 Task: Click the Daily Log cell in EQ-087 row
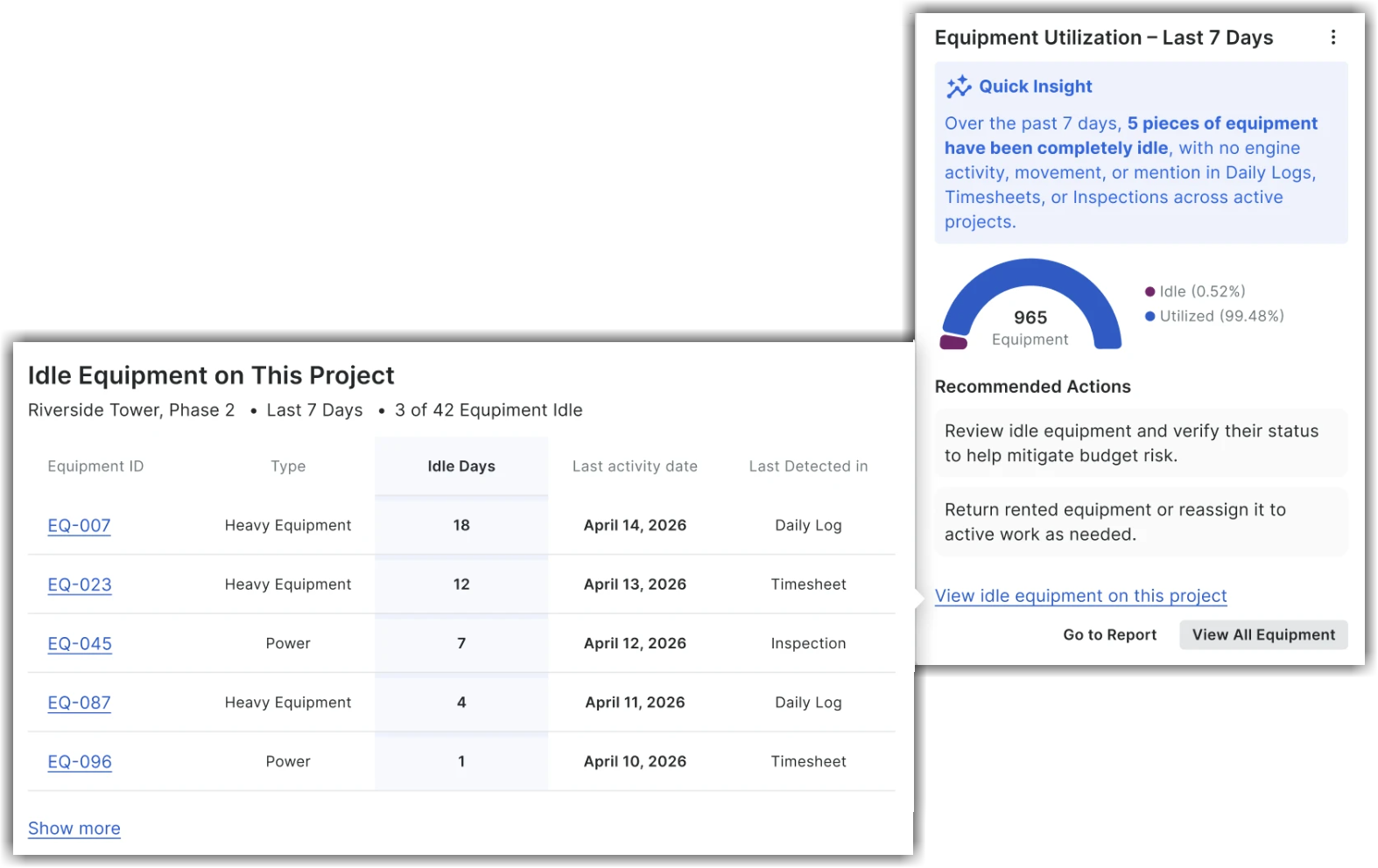[x=808, y=703]
